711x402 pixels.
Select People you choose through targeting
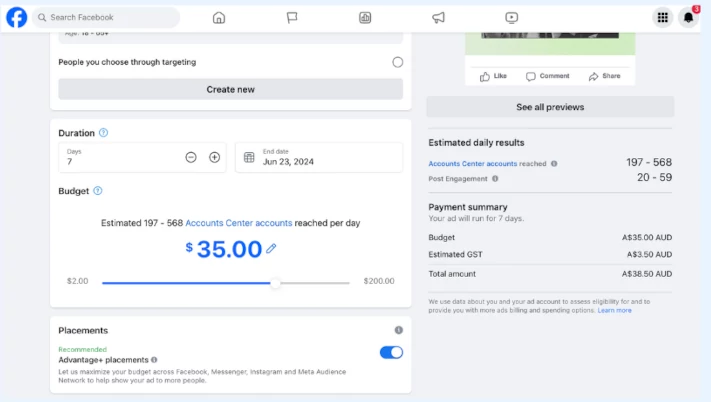tap(398, 62)
